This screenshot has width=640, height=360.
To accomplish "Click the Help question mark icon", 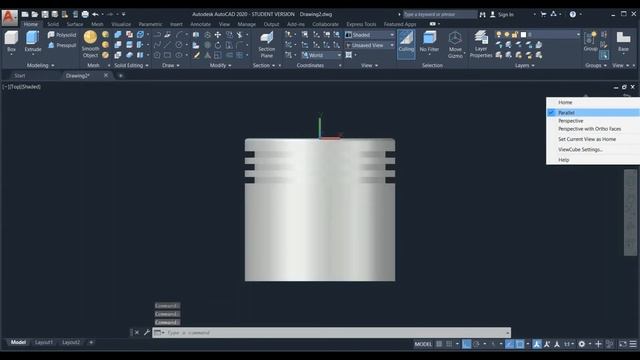I will (573, 14).
